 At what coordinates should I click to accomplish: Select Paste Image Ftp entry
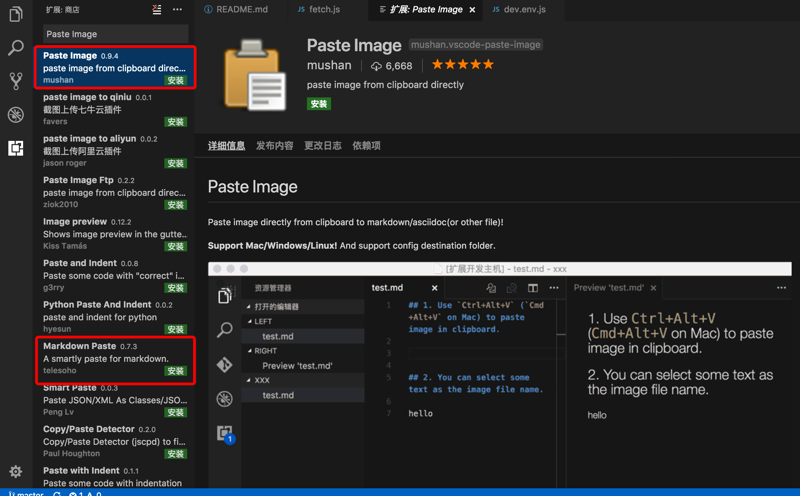pyautogui.click(x=115, y=192)
